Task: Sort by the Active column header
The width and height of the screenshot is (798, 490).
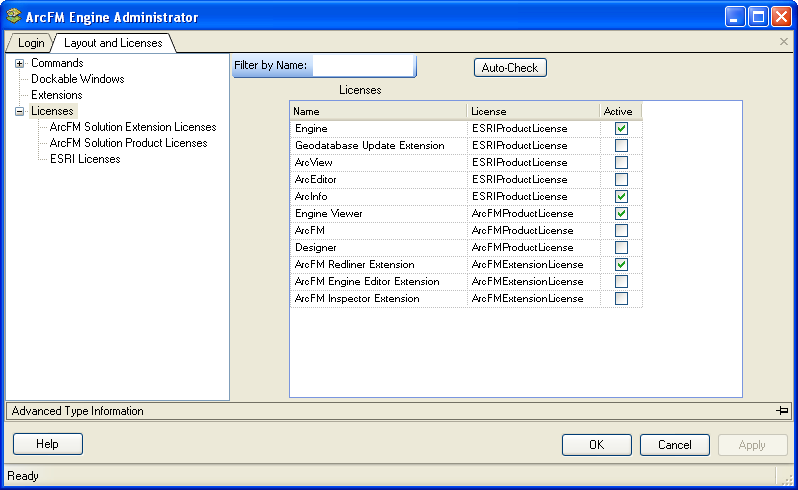Action: coord(620,111)
